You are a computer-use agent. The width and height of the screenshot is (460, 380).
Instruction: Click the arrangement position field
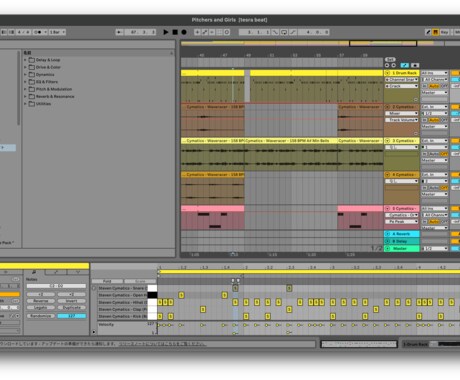pos(140,32)
